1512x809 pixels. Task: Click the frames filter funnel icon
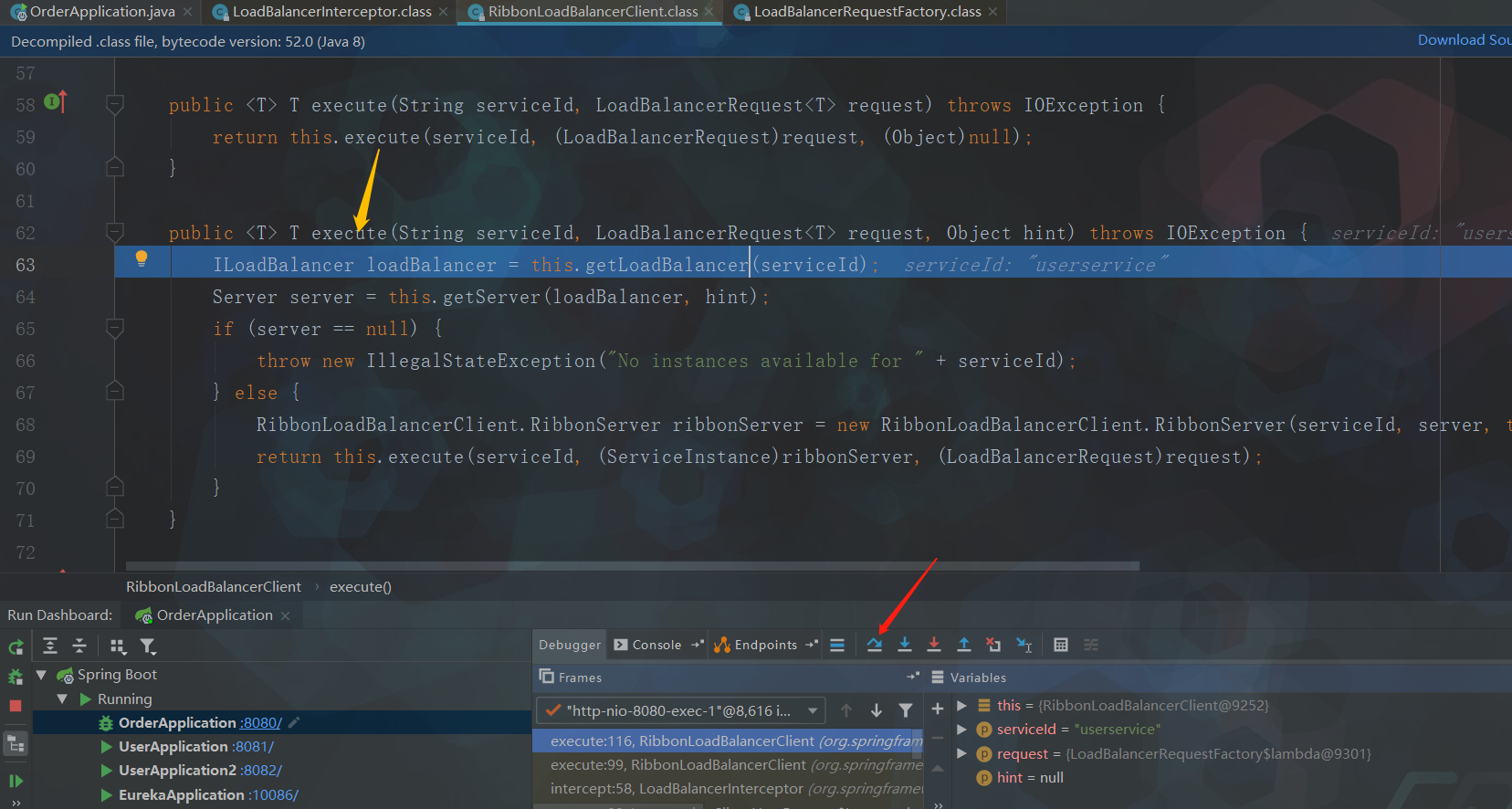tap(906, 710)
